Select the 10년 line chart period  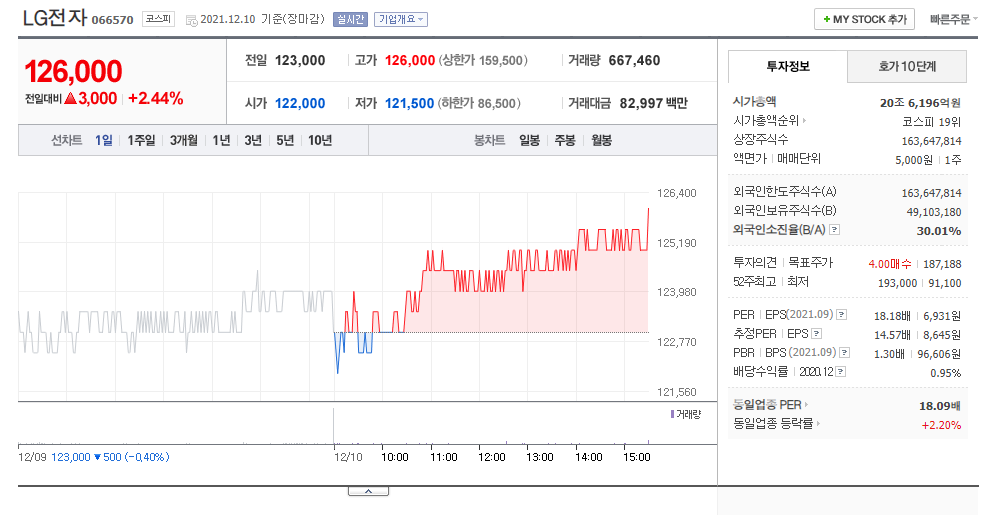320,140
